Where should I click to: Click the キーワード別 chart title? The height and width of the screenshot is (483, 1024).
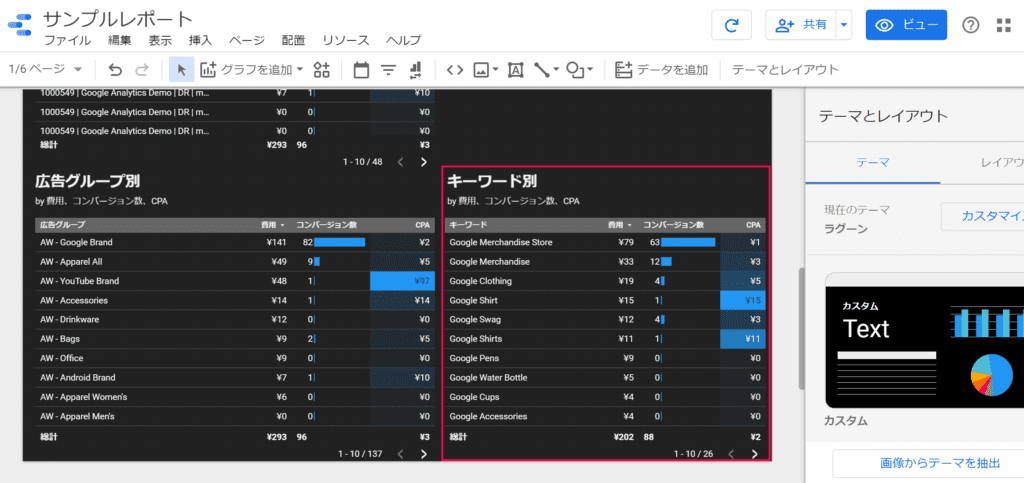click(492, 181)
